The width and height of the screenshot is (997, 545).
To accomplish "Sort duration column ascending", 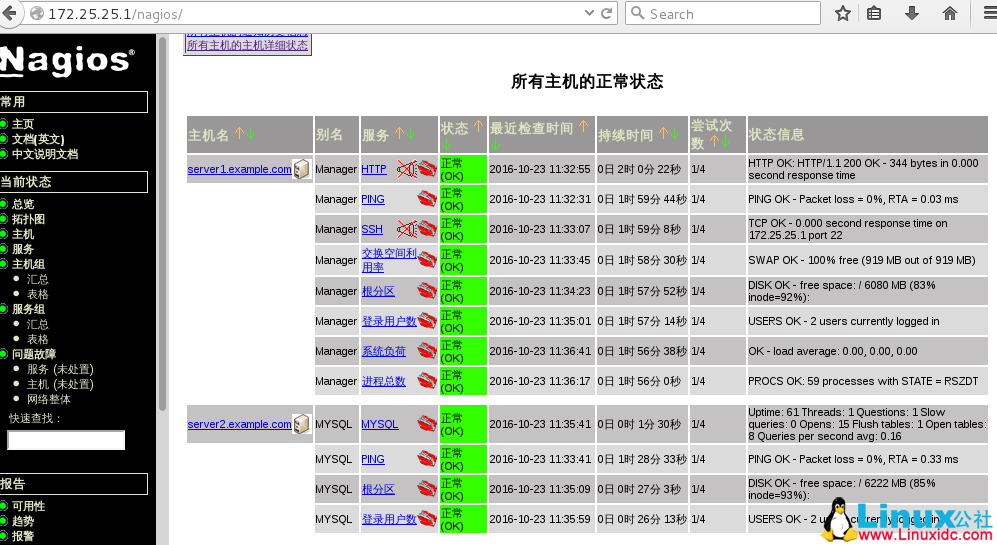I will [663, 133].
